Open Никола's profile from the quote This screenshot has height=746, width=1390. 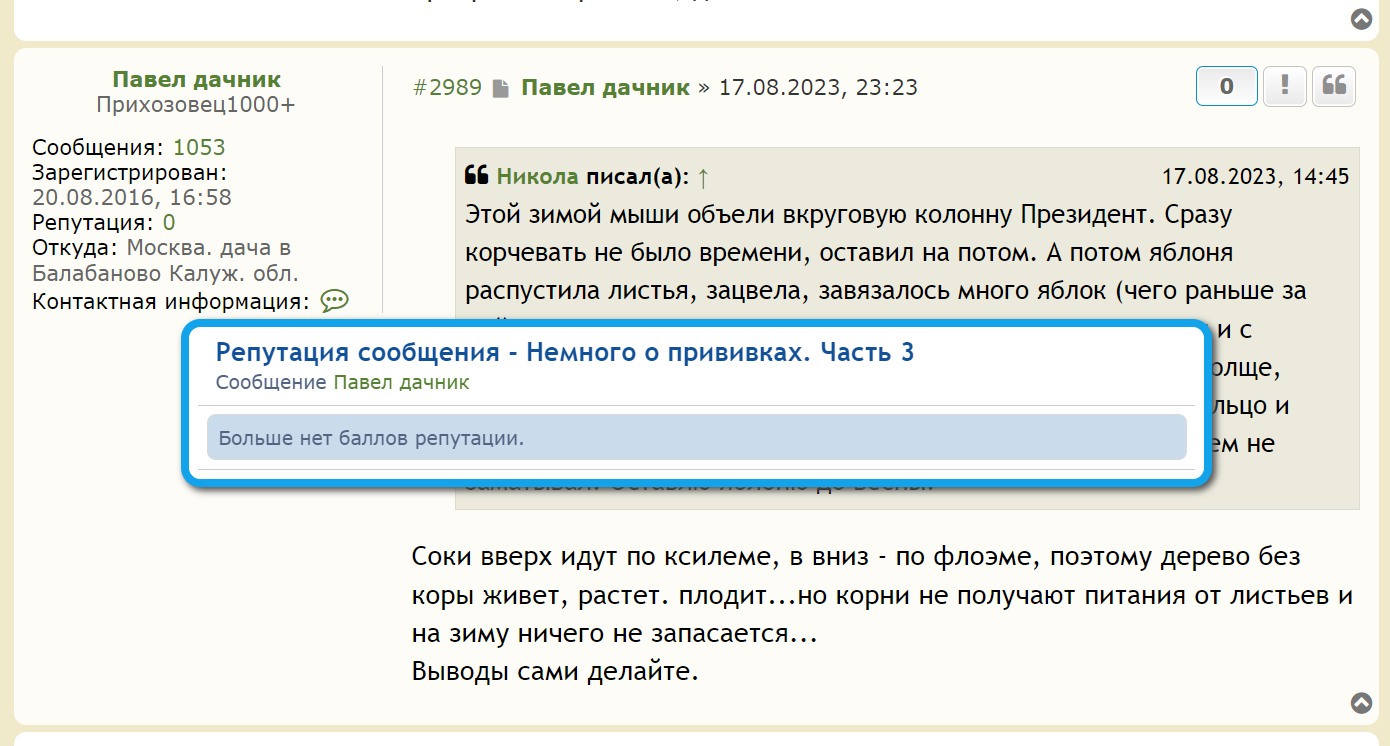pos(537,178)
